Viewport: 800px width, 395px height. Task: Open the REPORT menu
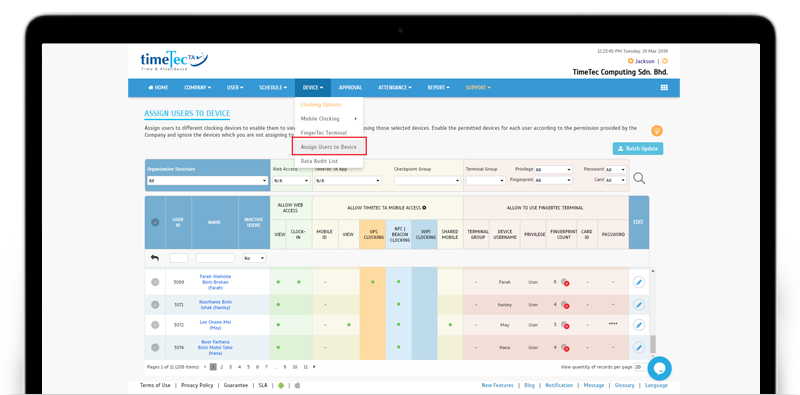(439, 88)
